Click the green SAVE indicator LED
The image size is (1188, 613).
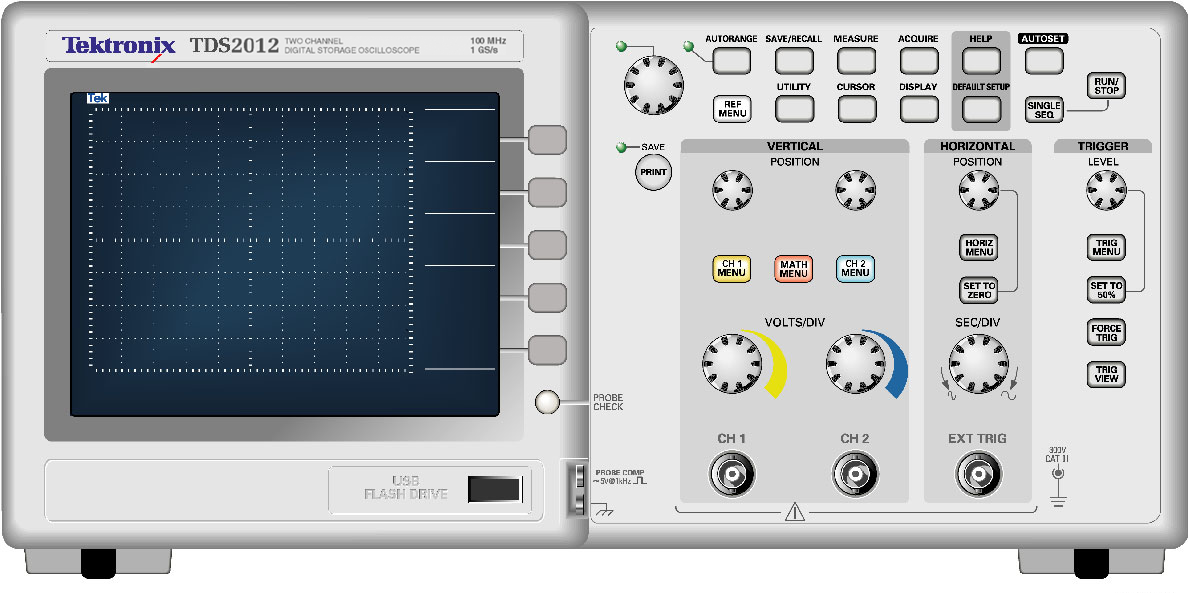pos(622,147)
